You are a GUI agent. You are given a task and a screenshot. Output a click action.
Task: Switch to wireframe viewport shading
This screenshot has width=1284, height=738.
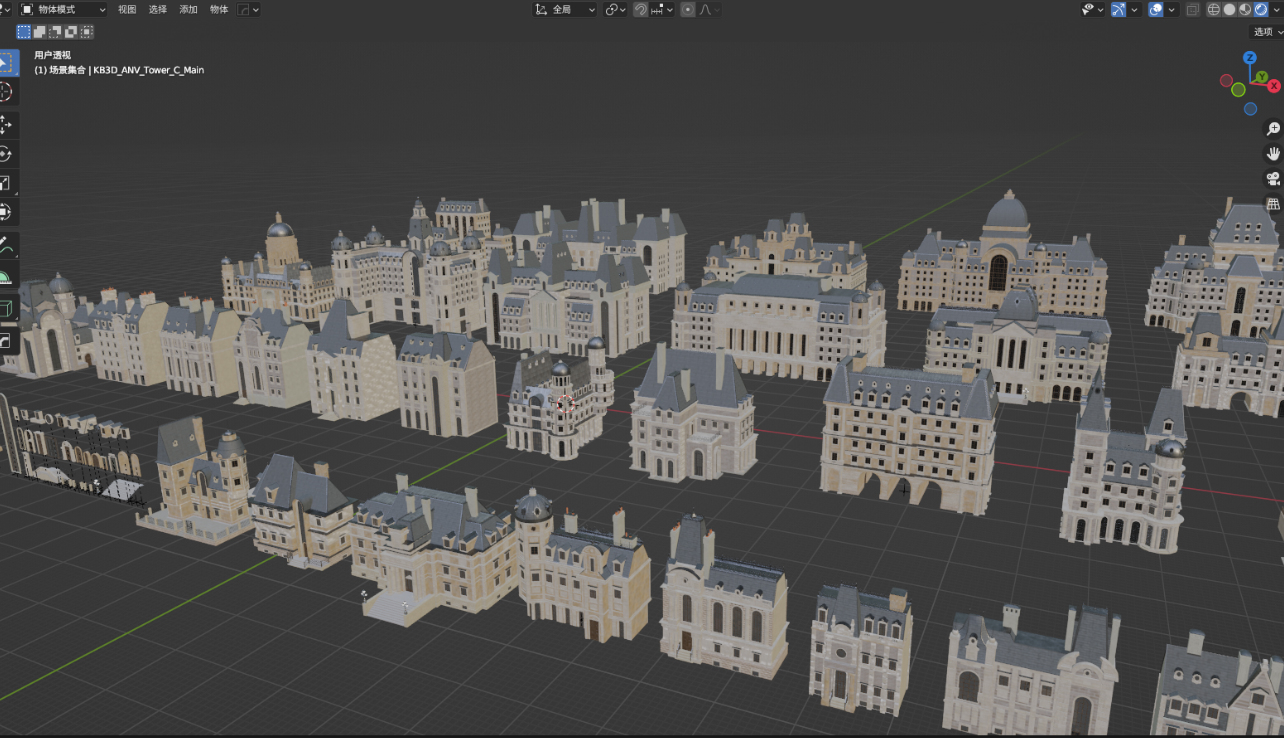[1214, 9]
